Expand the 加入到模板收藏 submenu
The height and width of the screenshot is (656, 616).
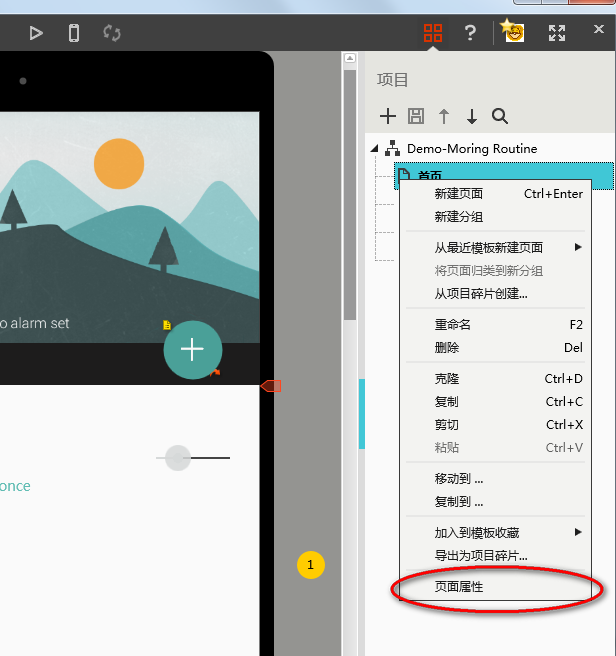[x=495, y=533]
